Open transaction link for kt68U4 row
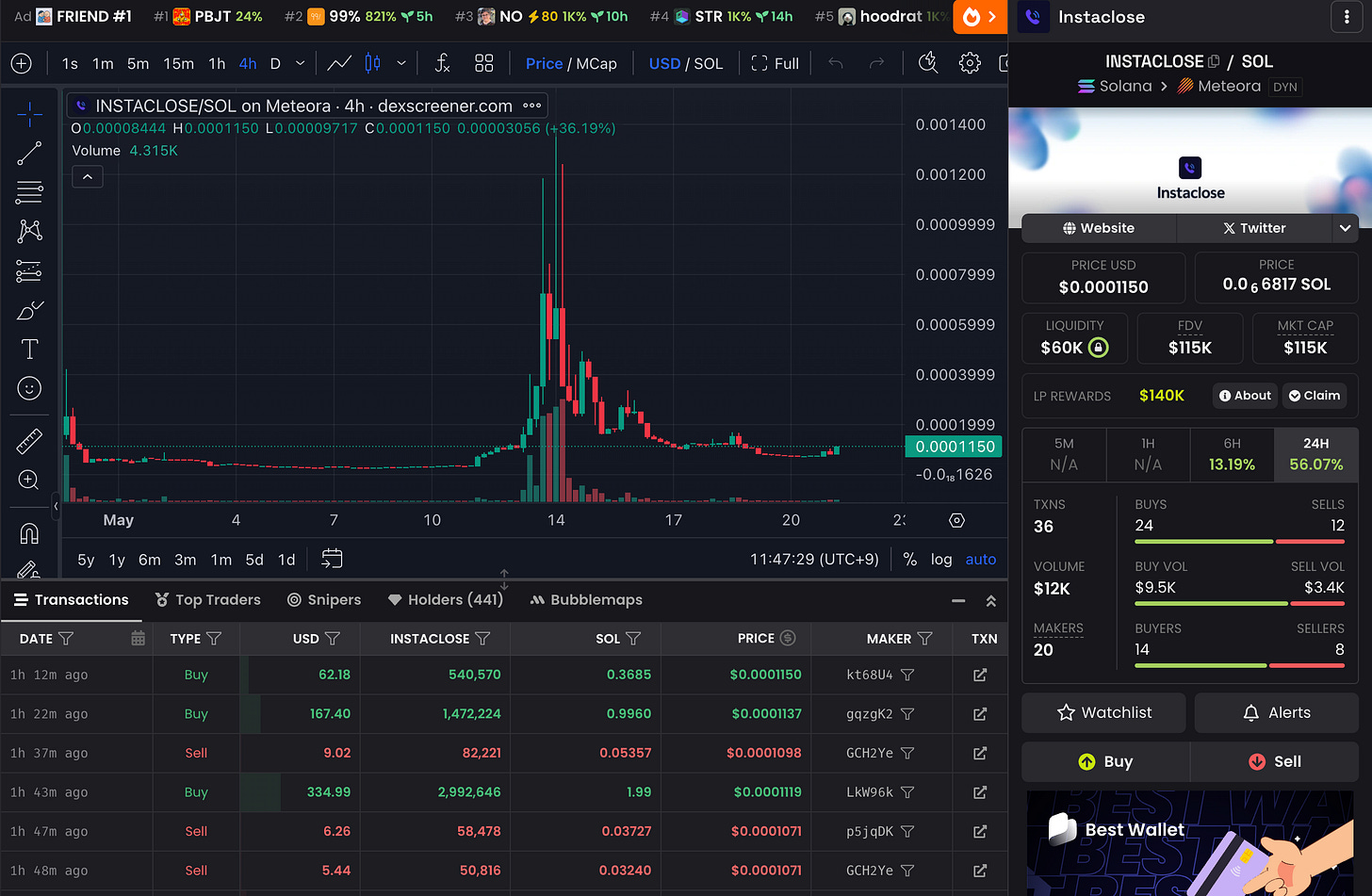1372x896 pixels. 980,675
